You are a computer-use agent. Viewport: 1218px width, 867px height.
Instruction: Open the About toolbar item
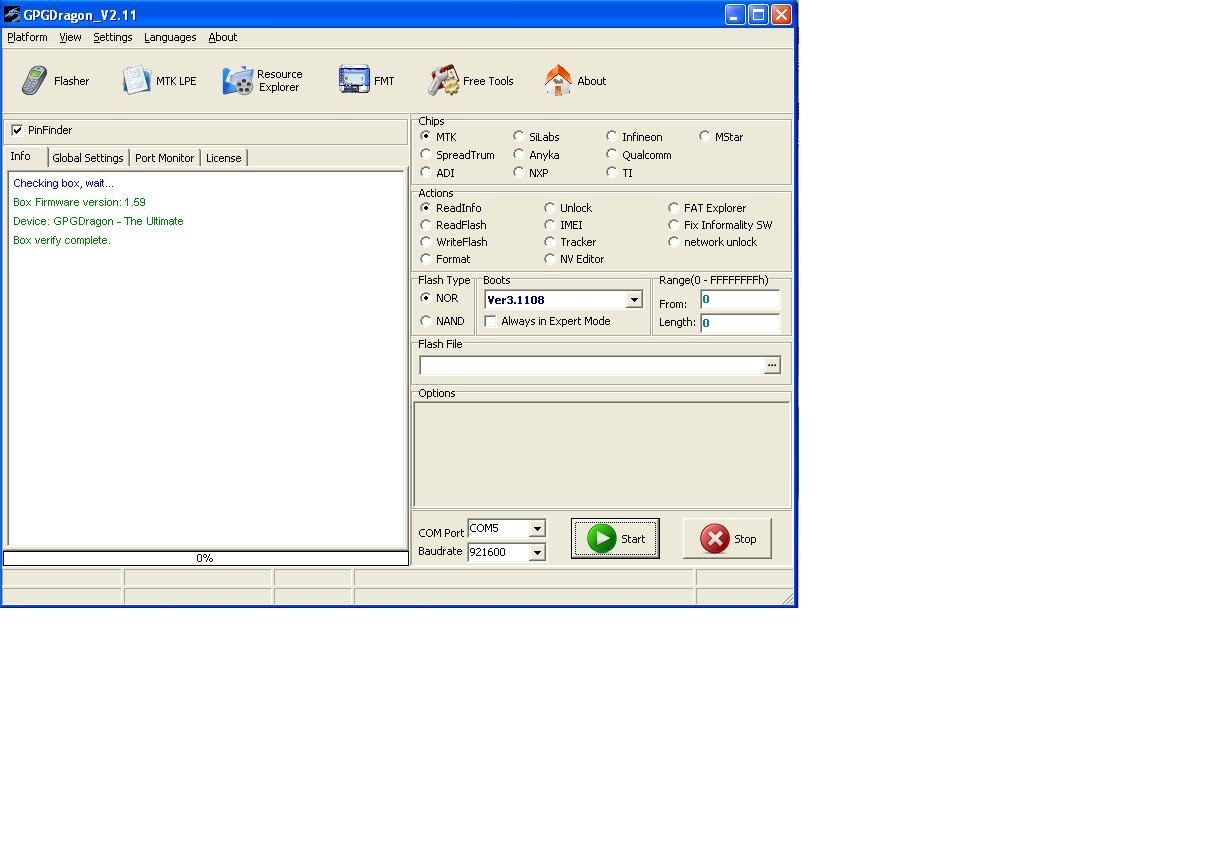click(x=575, y=81)
